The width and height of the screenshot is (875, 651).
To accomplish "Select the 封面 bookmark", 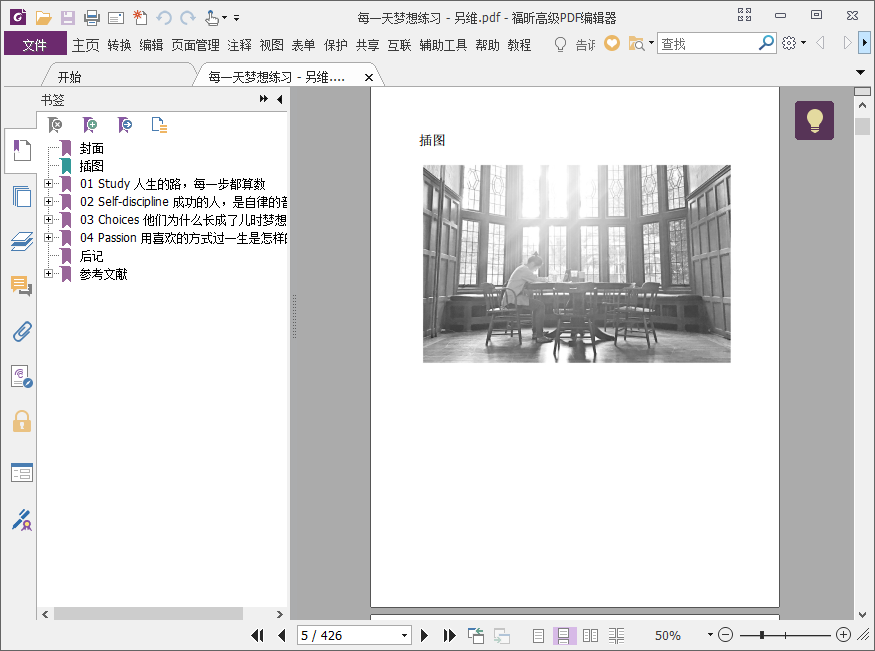I will [x=92, y=148].
